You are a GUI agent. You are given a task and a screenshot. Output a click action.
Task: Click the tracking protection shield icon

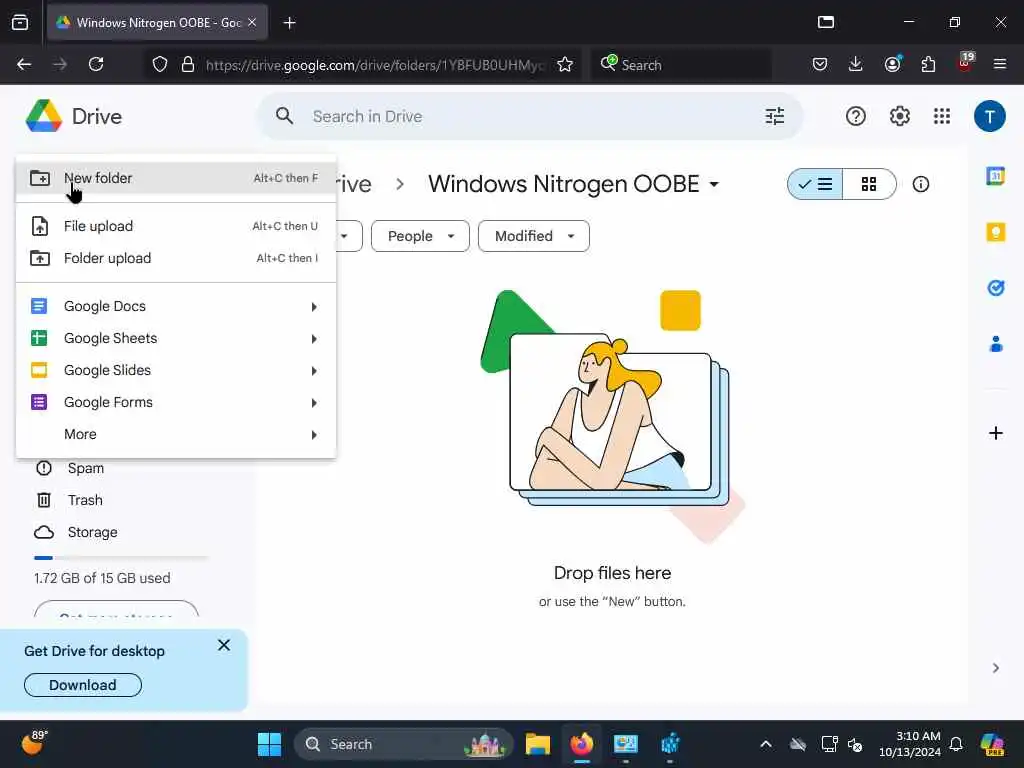point(160,64)
